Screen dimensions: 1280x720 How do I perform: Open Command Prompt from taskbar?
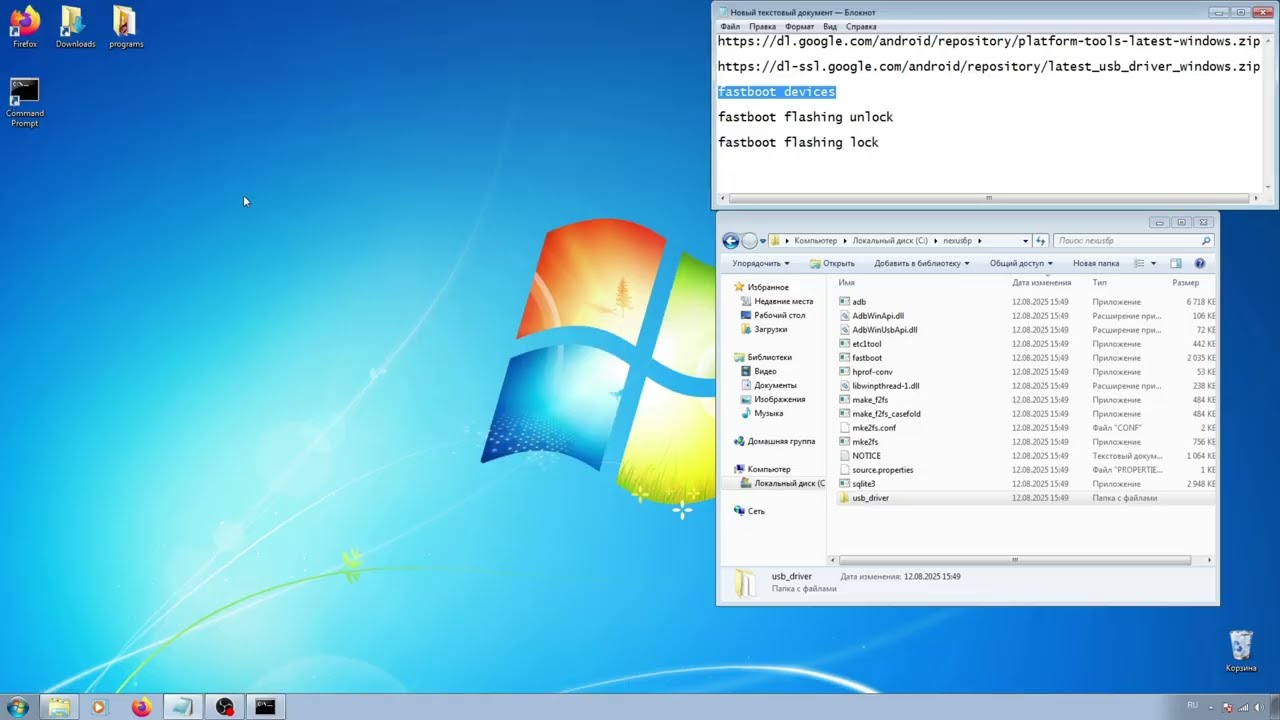pyautogui.click(x=265, y=707)
